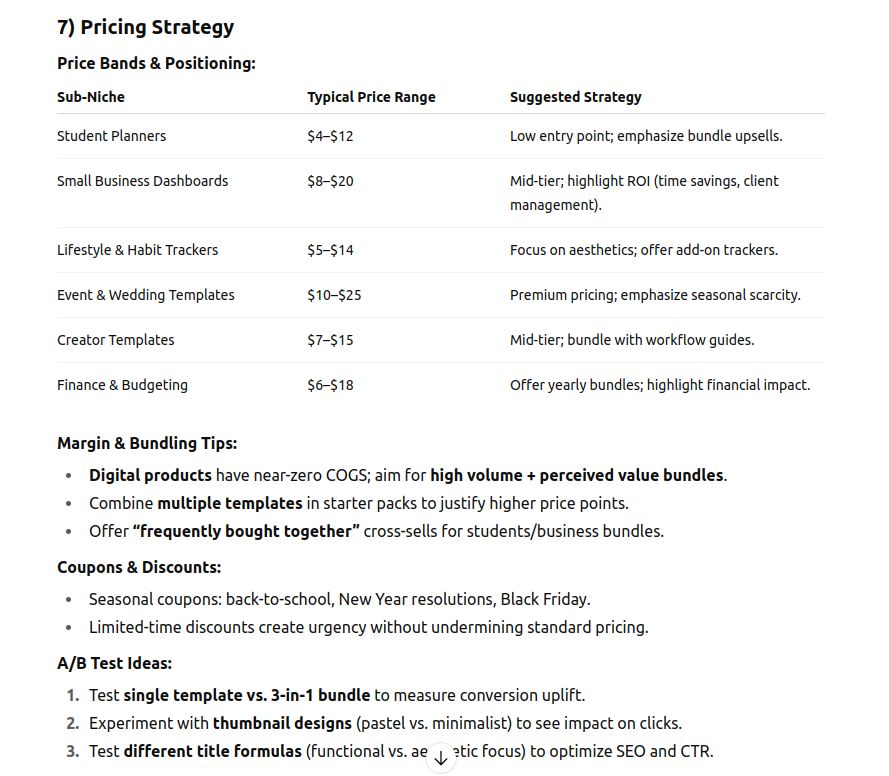Click the bold "Digital products" text

150,475
